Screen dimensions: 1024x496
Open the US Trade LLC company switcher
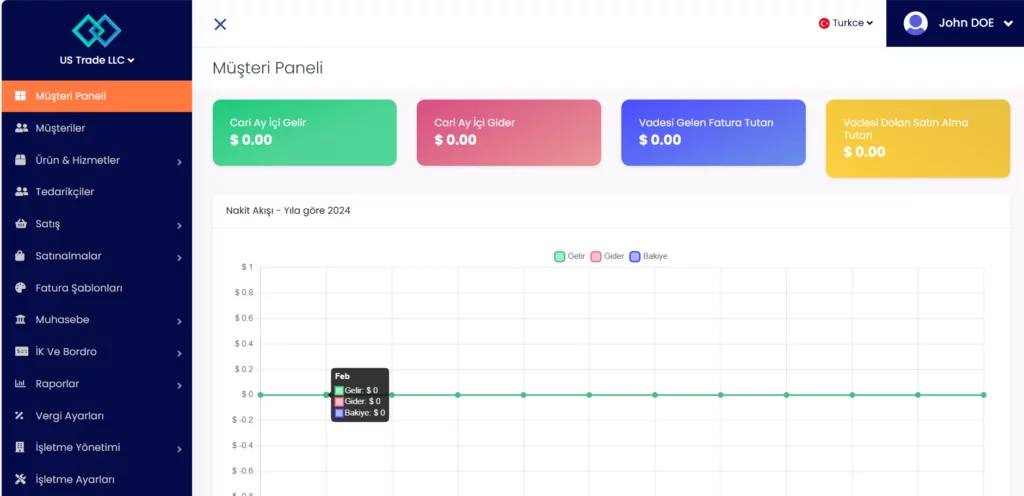(x=96, y=60)
